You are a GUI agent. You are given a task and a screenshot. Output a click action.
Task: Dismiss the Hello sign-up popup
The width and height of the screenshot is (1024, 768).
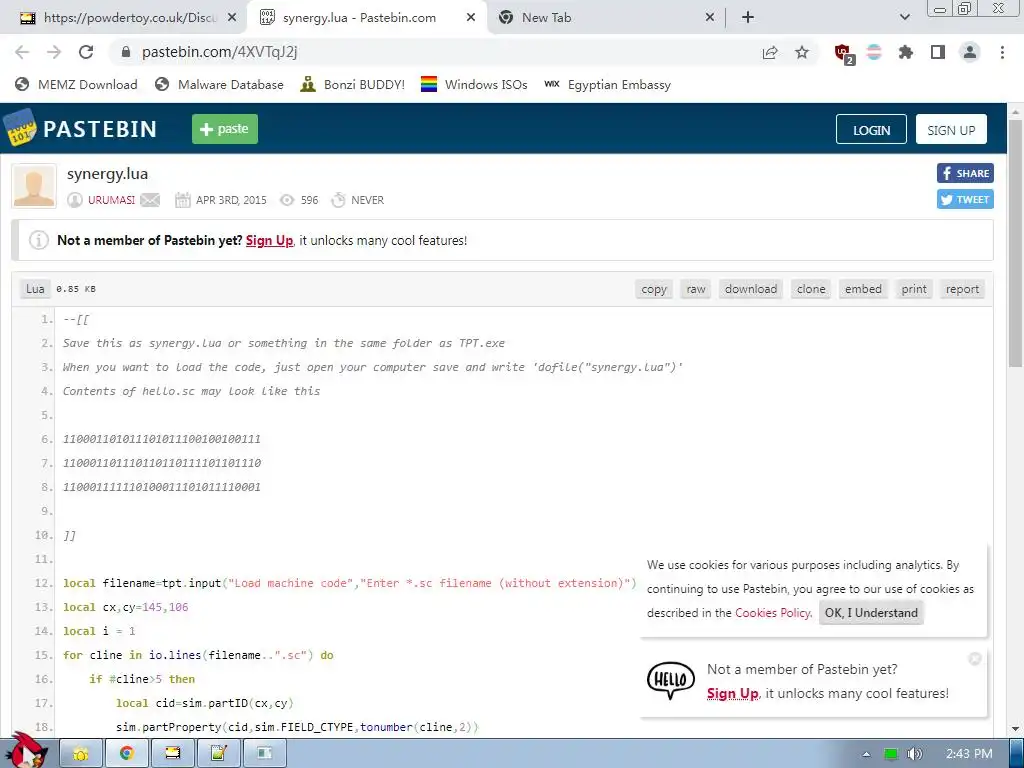point(974,659)
